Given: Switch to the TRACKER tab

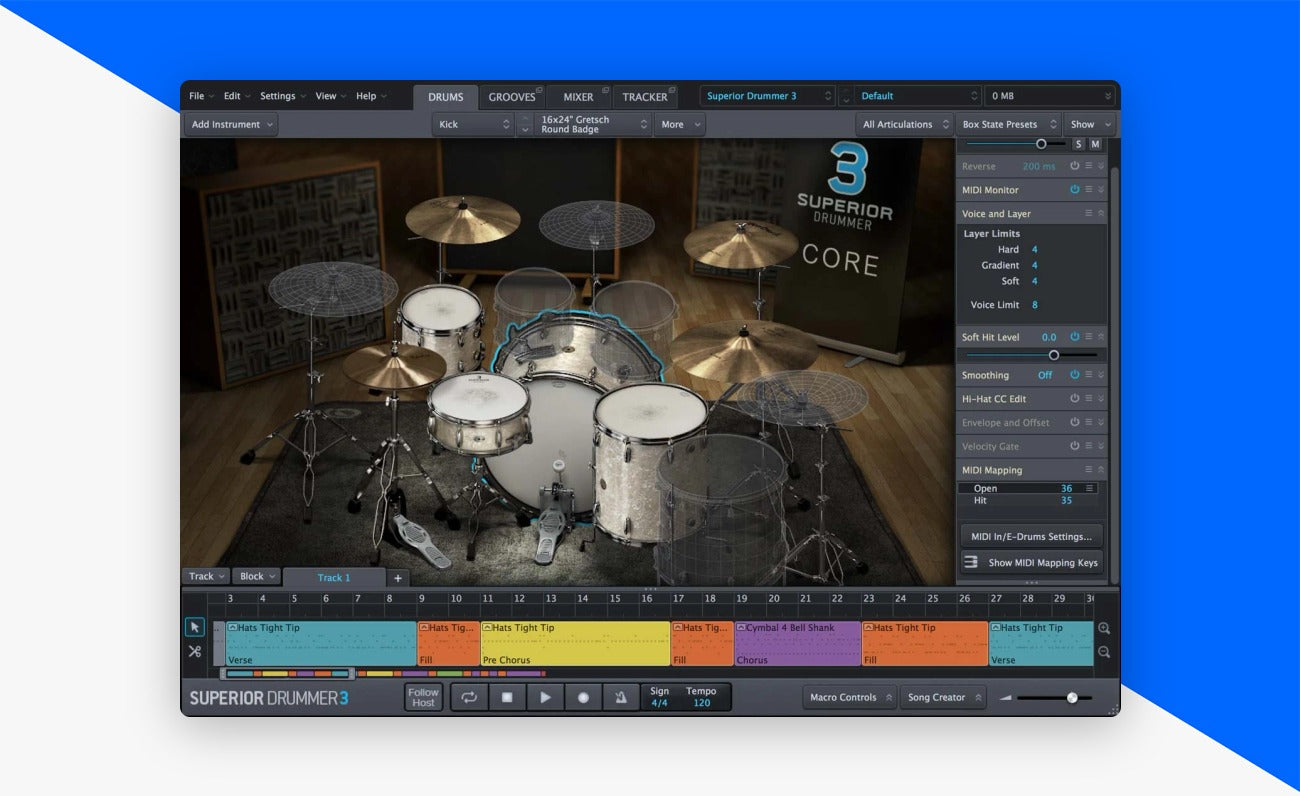Looking at the screenshot, I should click(x=645, y=97).
